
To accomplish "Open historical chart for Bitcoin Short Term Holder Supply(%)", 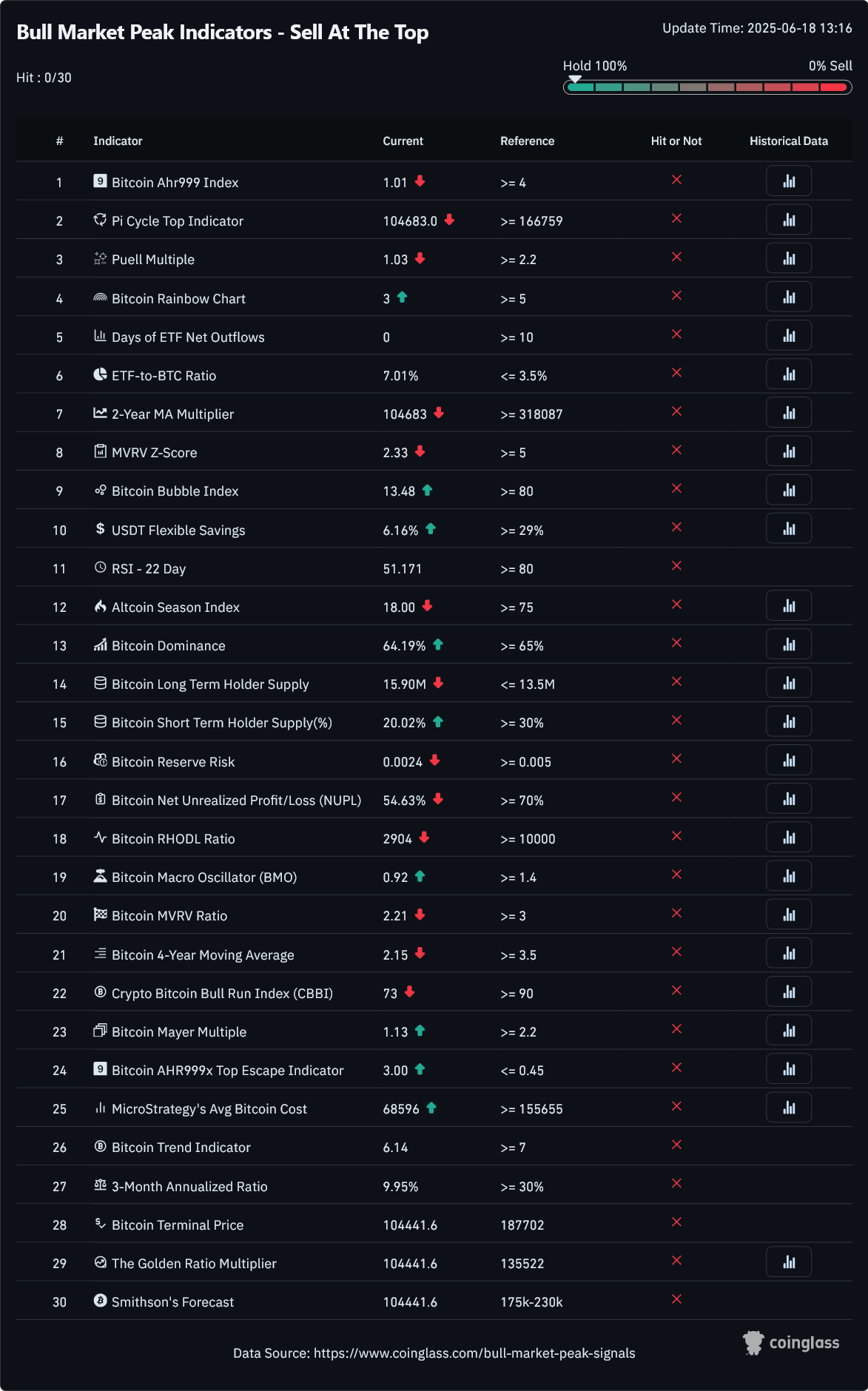I will (789, 721).
